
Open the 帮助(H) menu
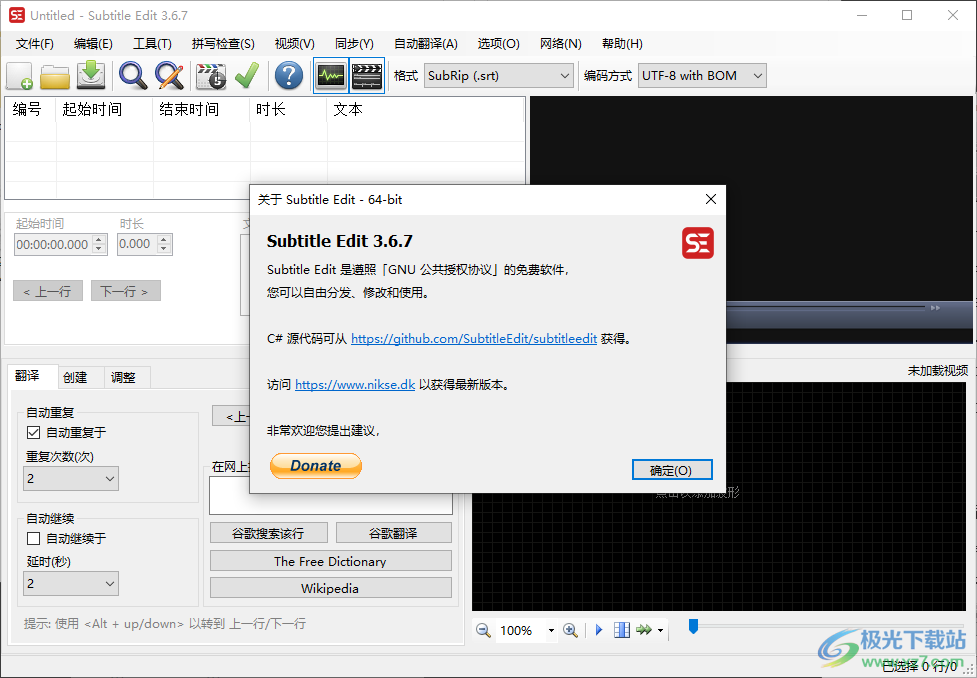tap(622, 44)
